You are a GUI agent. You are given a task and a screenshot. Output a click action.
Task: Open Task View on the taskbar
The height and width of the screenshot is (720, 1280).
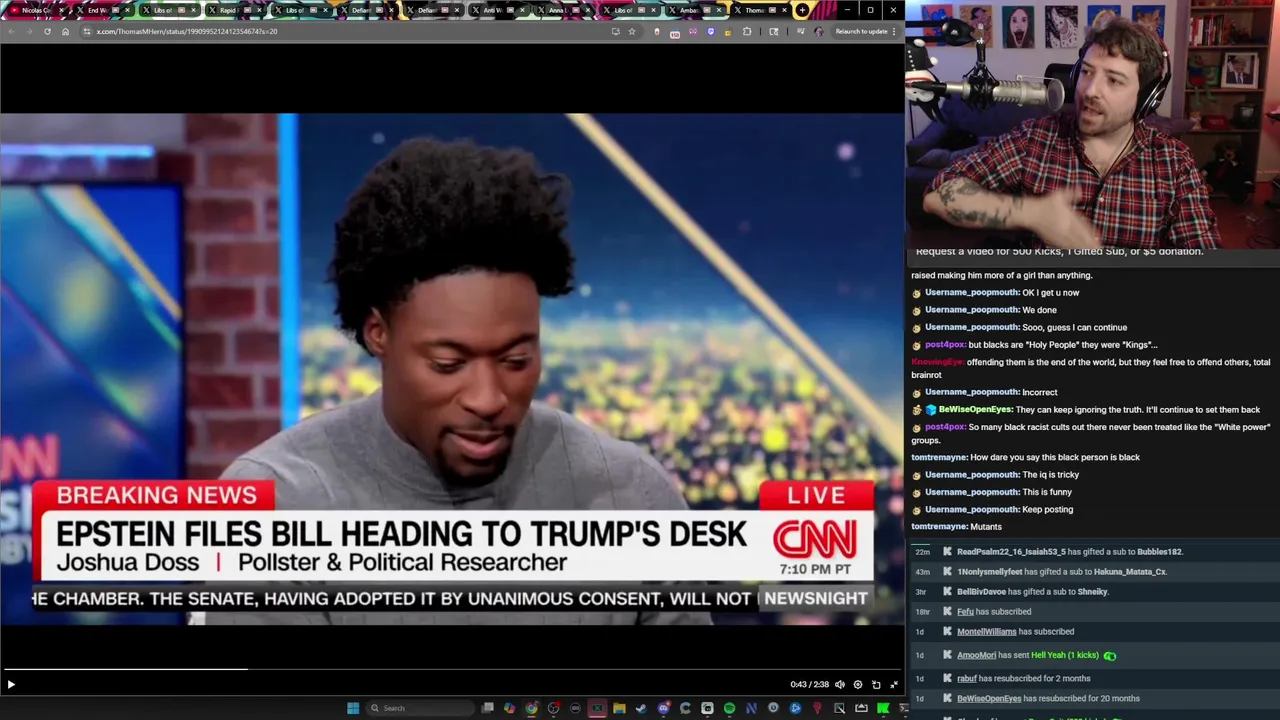tap(487, 708)
